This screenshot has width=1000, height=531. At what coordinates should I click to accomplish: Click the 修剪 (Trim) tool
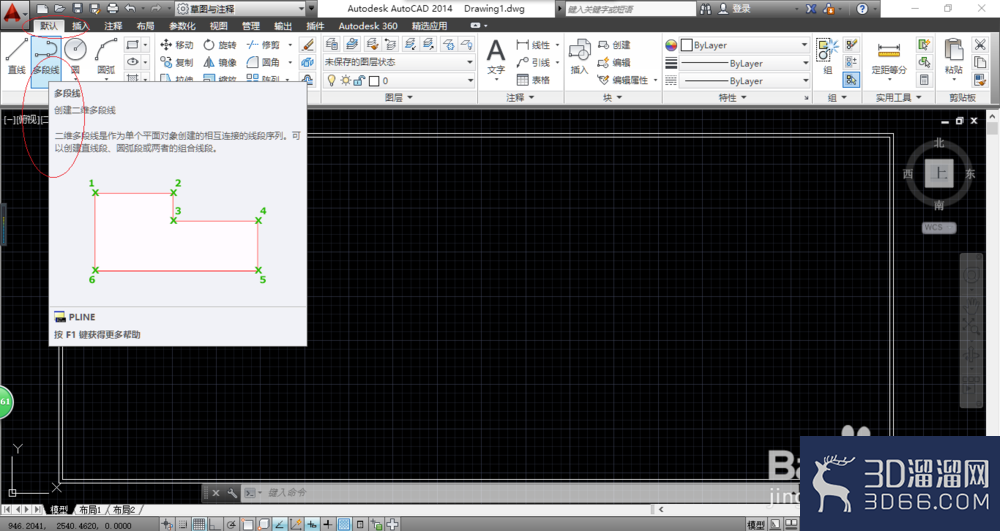[x=263, y=45]
